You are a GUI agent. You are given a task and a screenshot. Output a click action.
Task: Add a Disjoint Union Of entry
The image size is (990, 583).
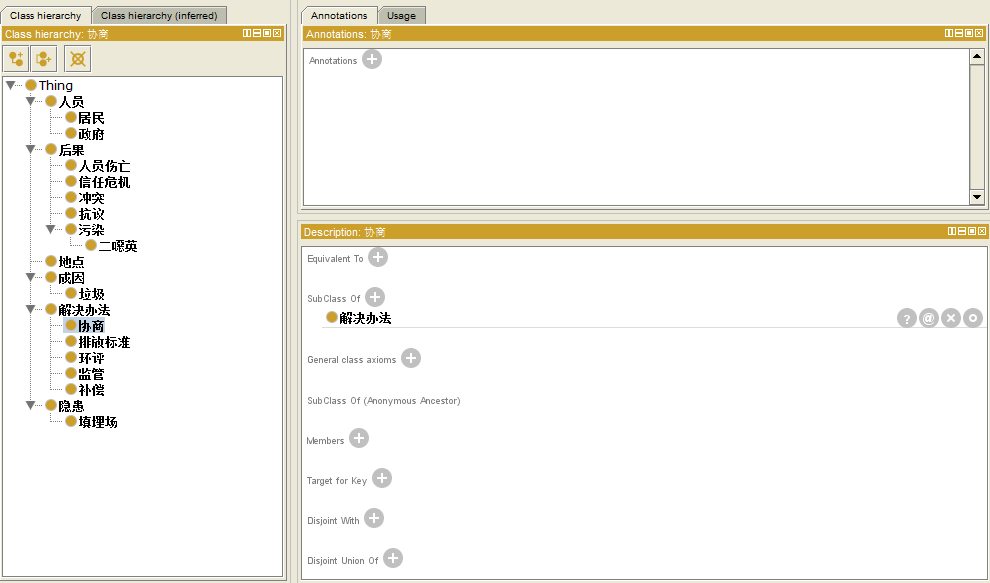[393, 558]
